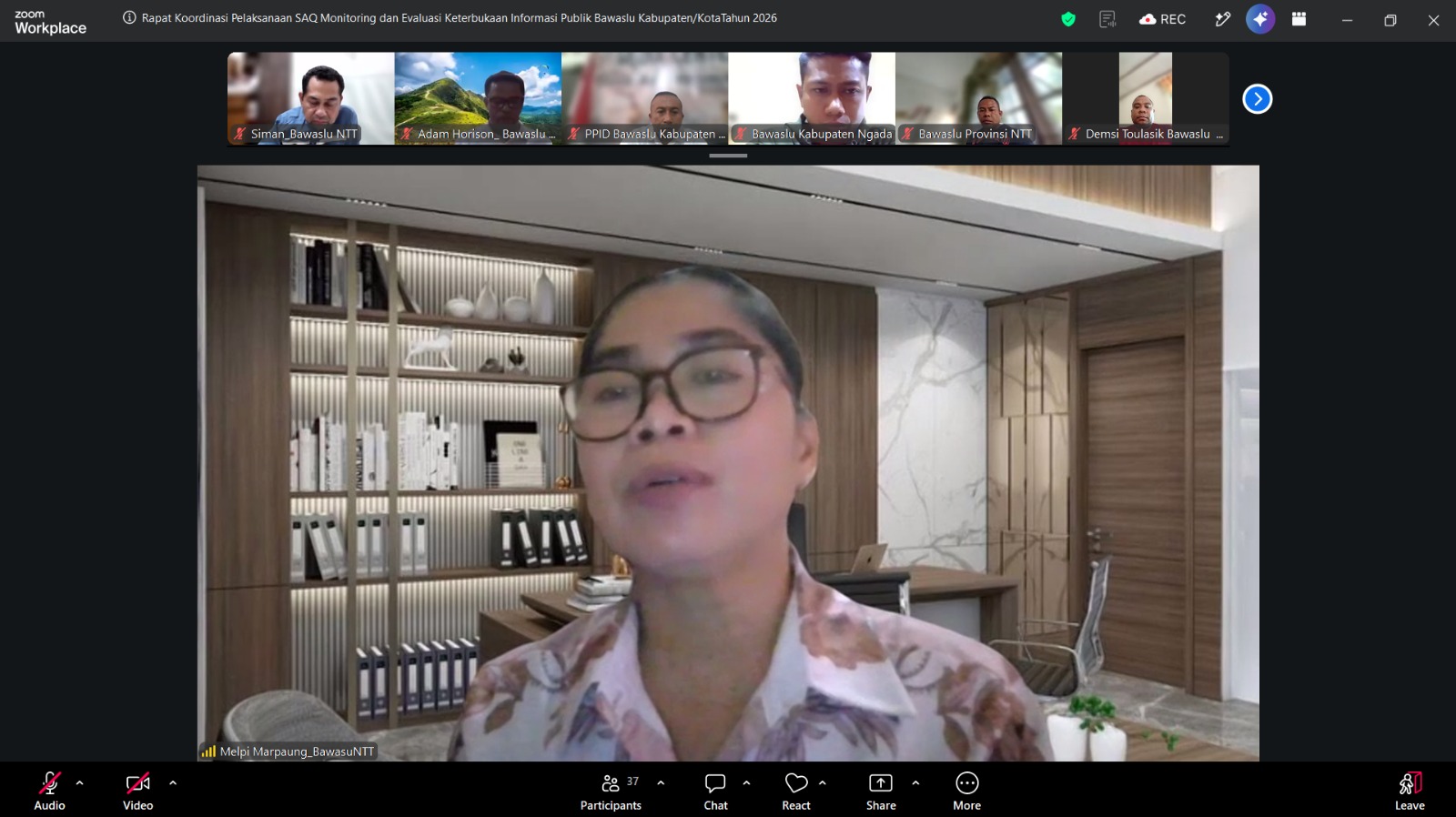Click the muted mic icon on Siman_Bawaslu NTT
Screen dimensions: 1456x817
pos(240,134)
